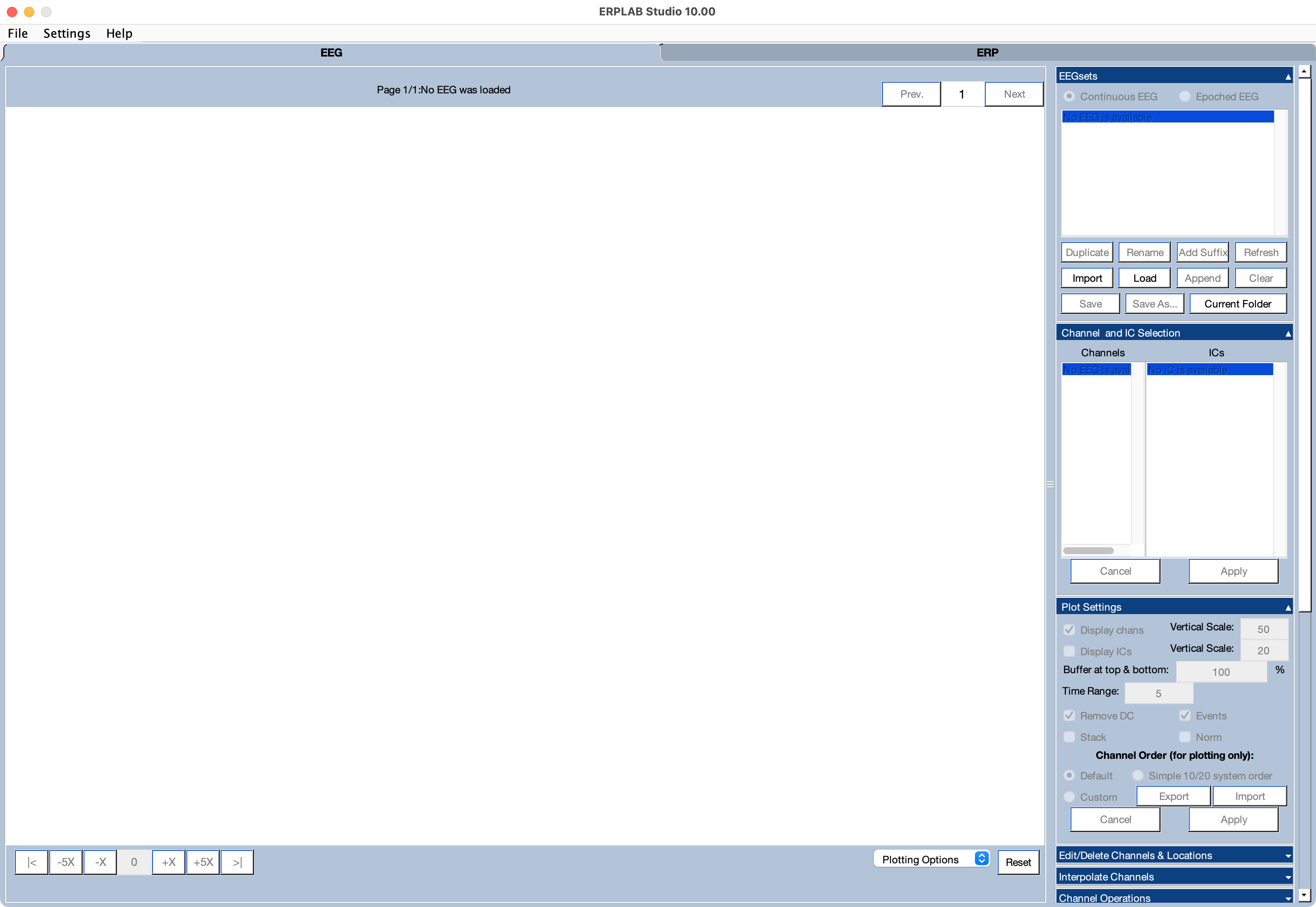The width and height of the screenshot is (1316, 907).
Task: Click the Load button in EEGsets panel
Action: click(1144, 277)
